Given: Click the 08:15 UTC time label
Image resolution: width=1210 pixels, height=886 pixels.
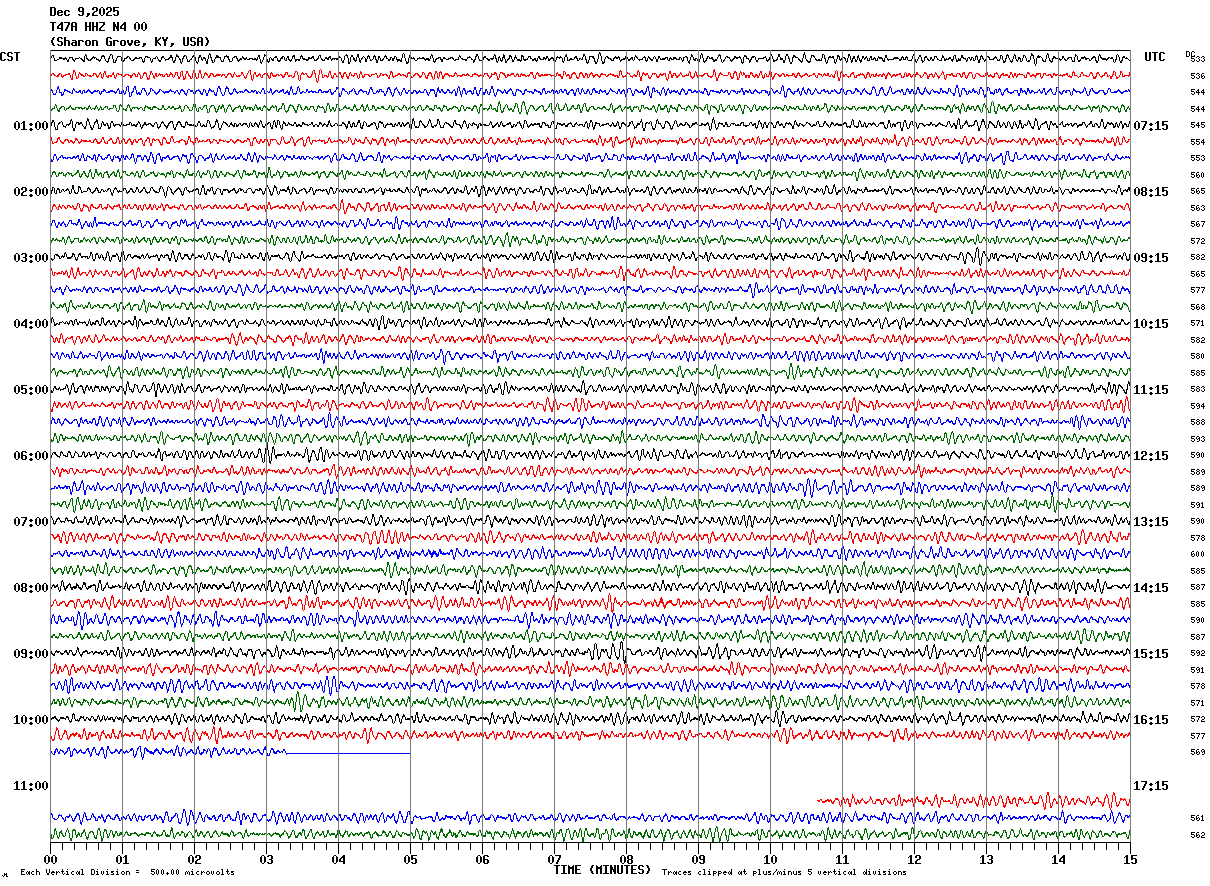Looking at the screenshot, I should [x=1151, y=192].
